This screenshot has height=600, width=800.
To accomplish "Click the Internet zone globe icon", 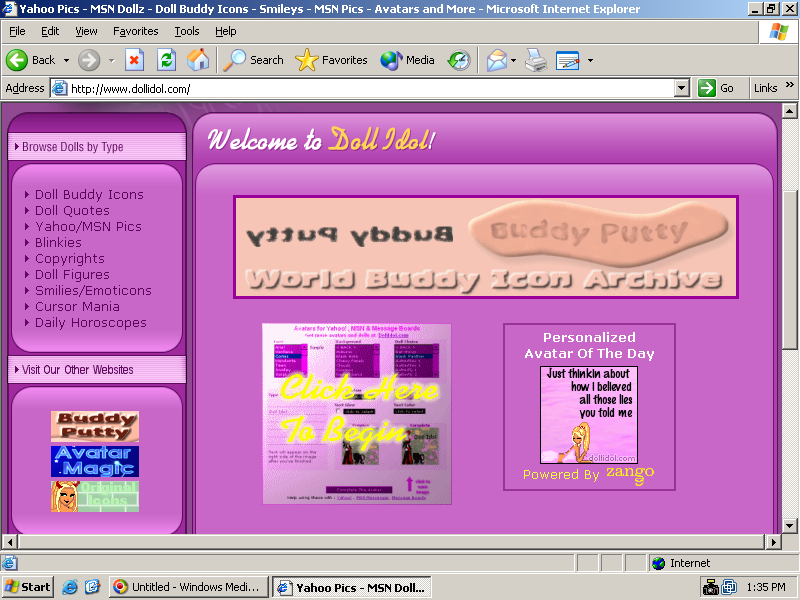I will coord(658,563).
